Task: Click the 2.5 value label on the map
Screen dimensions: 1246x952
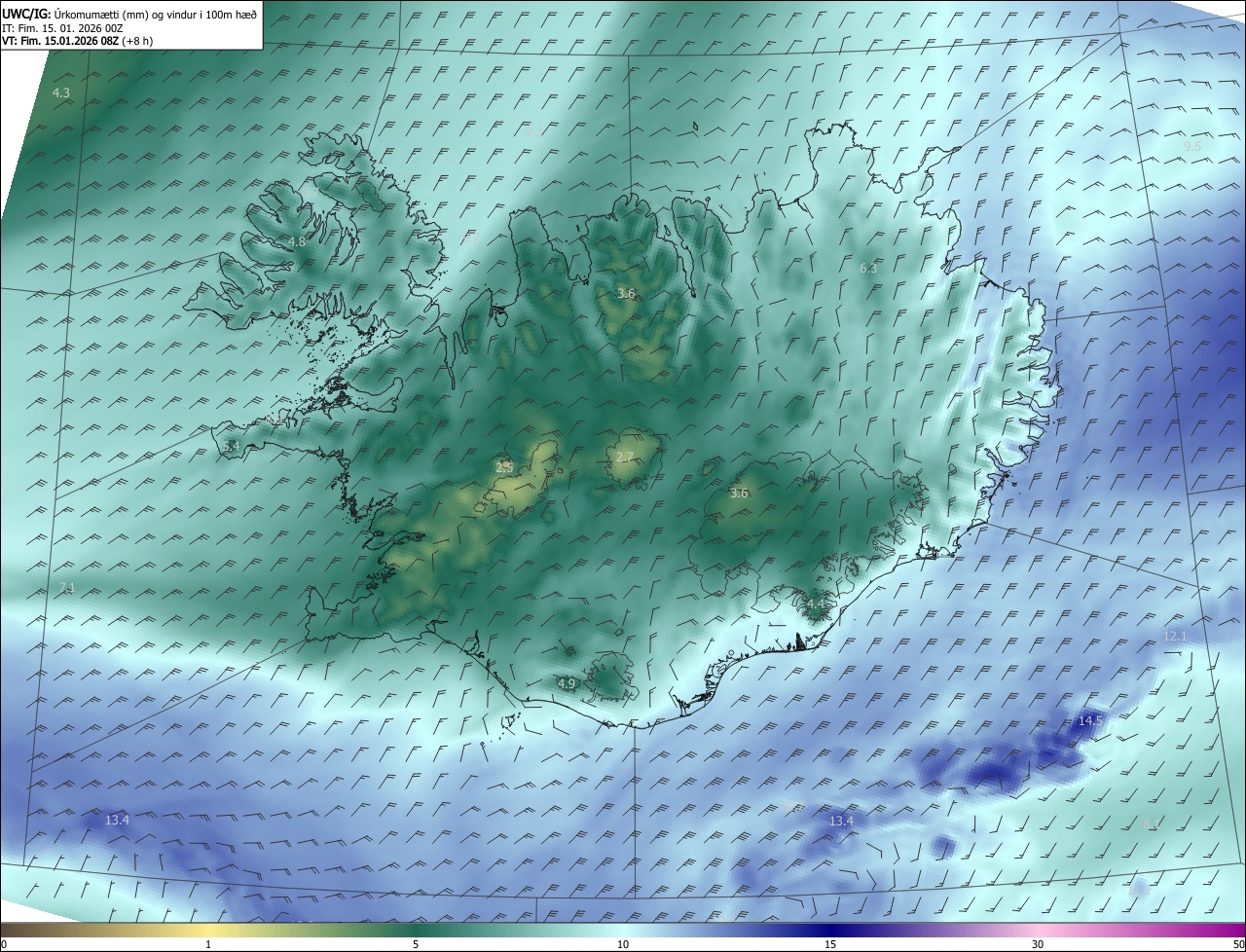Action: (504, 467)
